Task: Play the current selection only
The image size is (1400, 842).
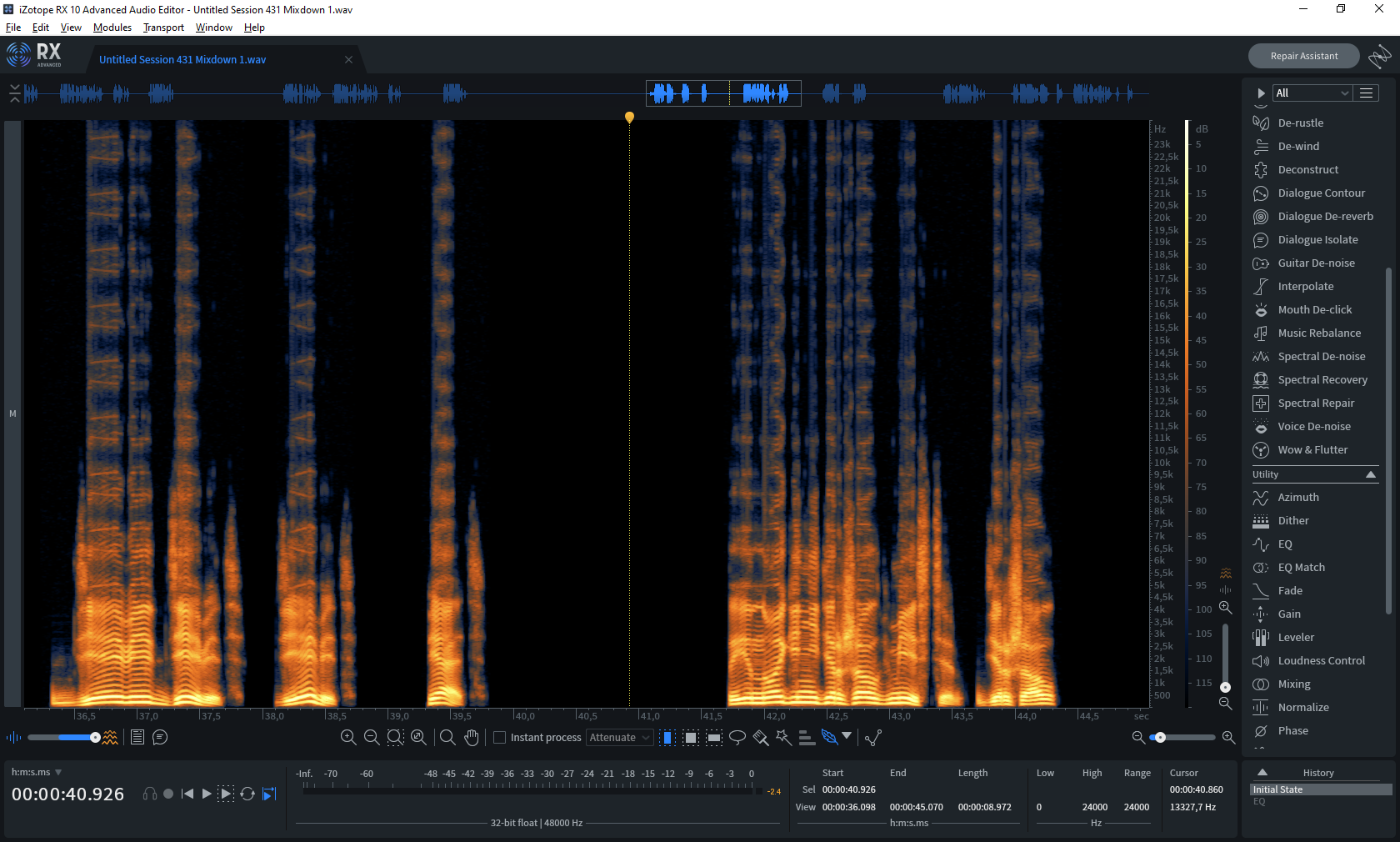Action: tap(226, 794)
